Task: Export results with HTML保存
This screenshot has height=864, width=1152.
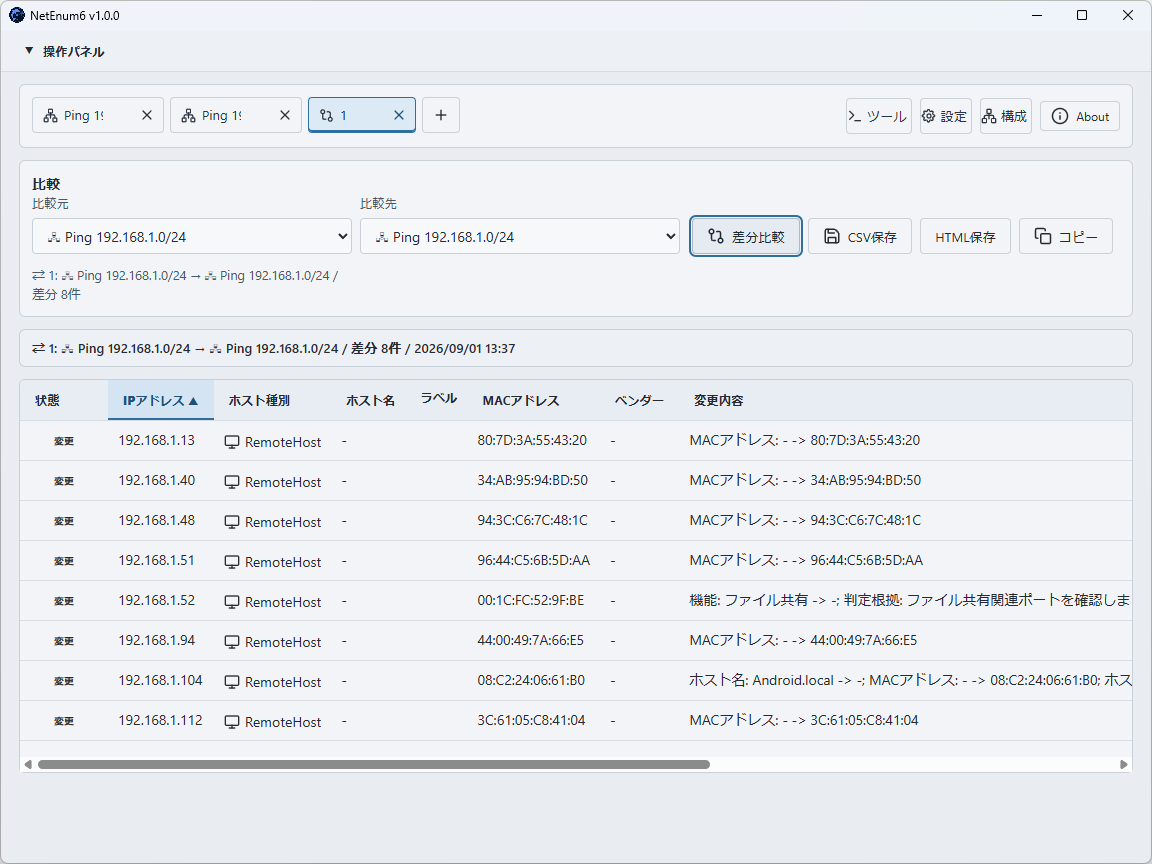Action: tap(965, 237)
